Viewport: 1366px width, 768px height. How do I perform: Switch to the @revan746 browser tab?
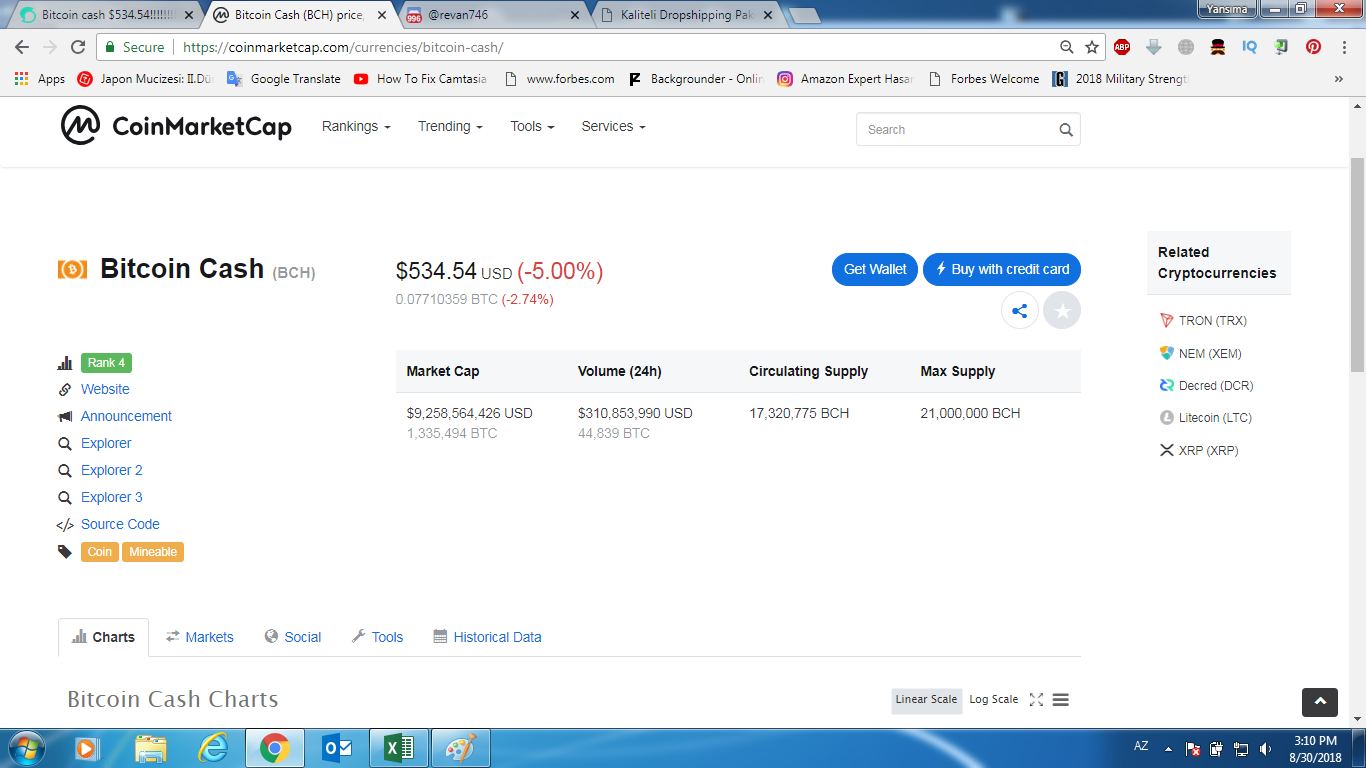494,15
